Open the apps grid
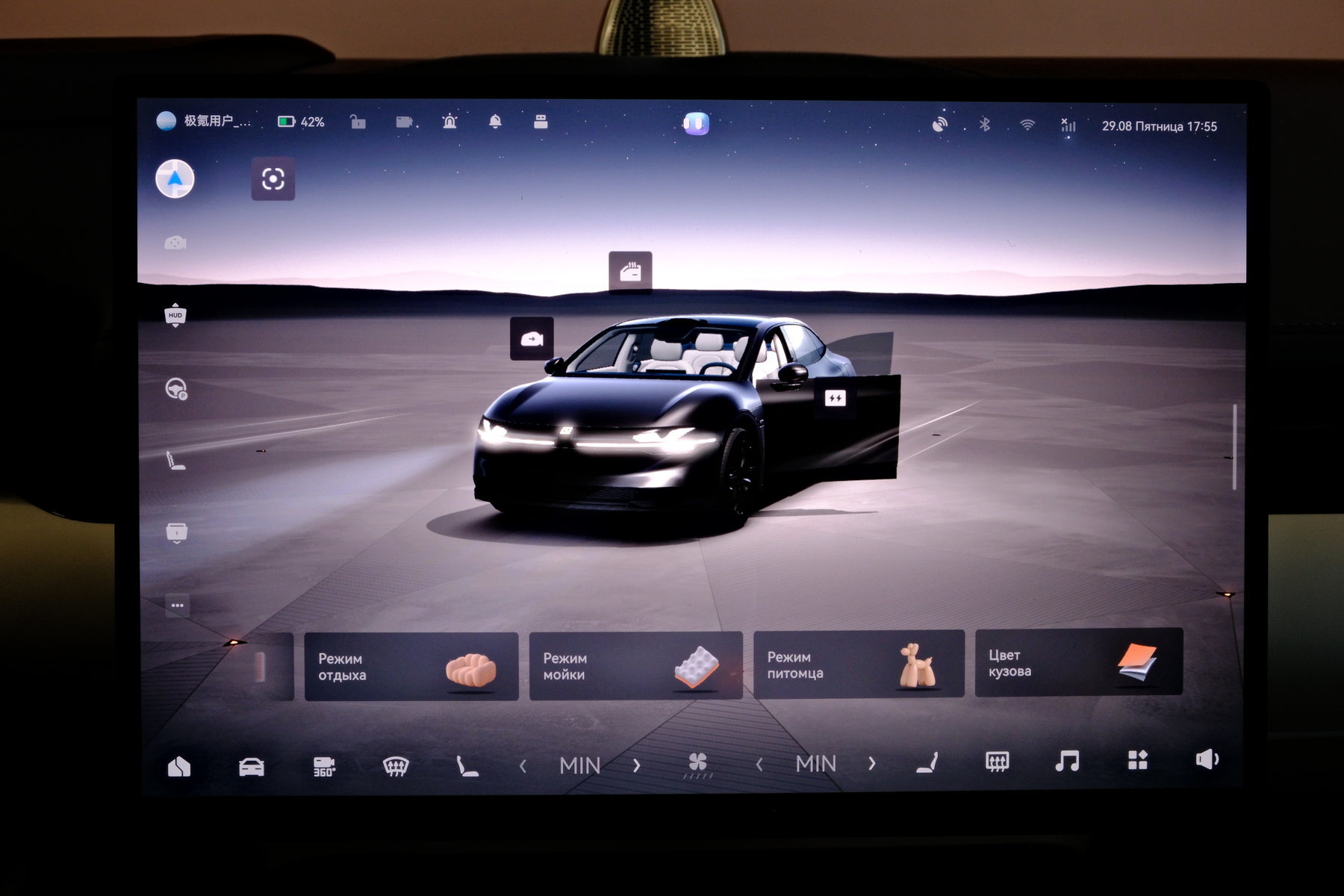1344x896 pixels. [1136, 760]
